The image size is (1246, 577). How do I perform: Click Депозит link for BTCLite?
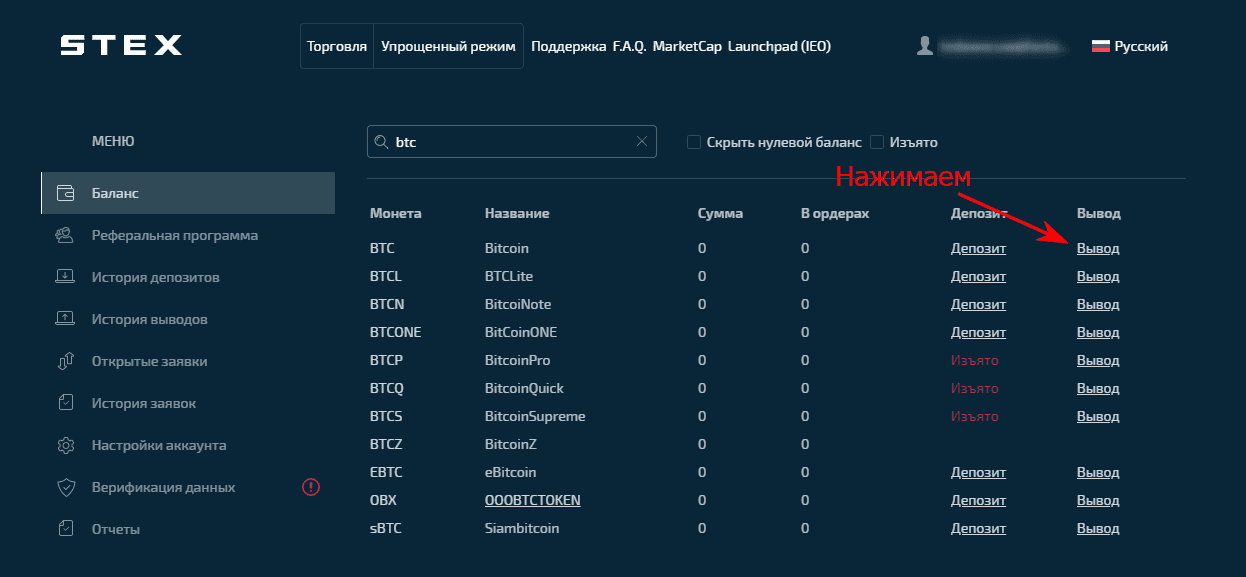pyautogui.click(x=978, y=276)
